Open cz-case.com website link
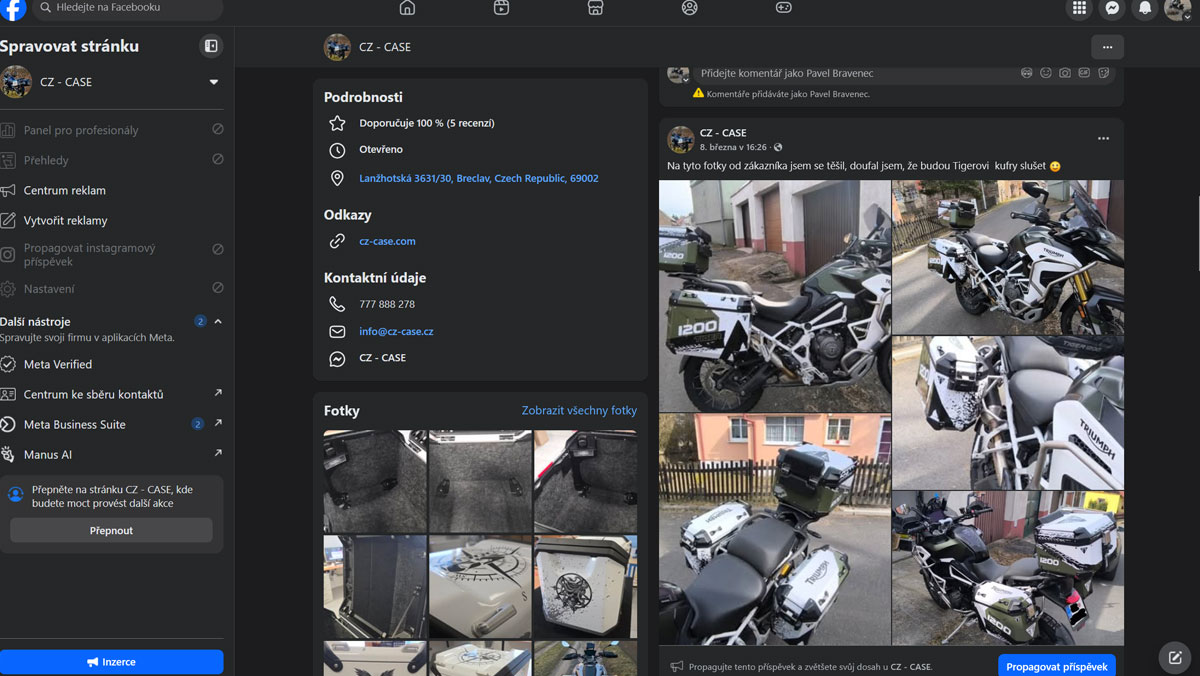 pyautogui.click(x=387, y=241)
